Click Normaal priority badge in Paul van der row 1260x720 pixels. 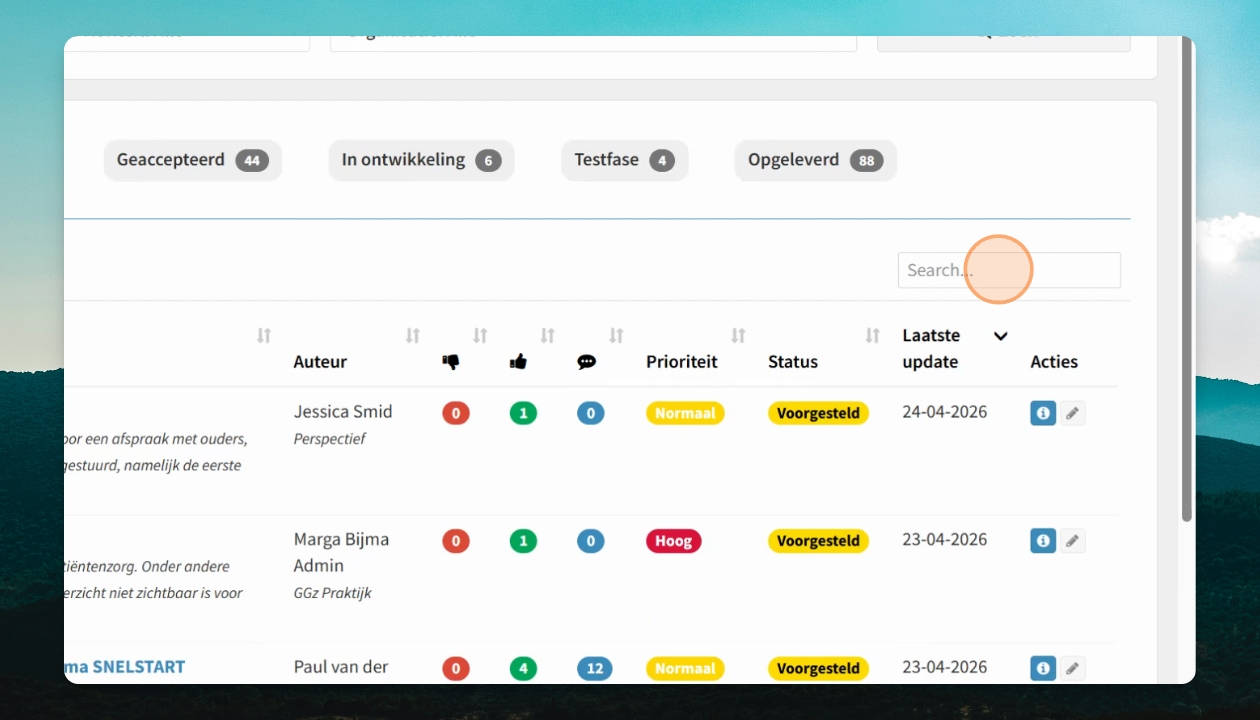(x=685, y=668)
